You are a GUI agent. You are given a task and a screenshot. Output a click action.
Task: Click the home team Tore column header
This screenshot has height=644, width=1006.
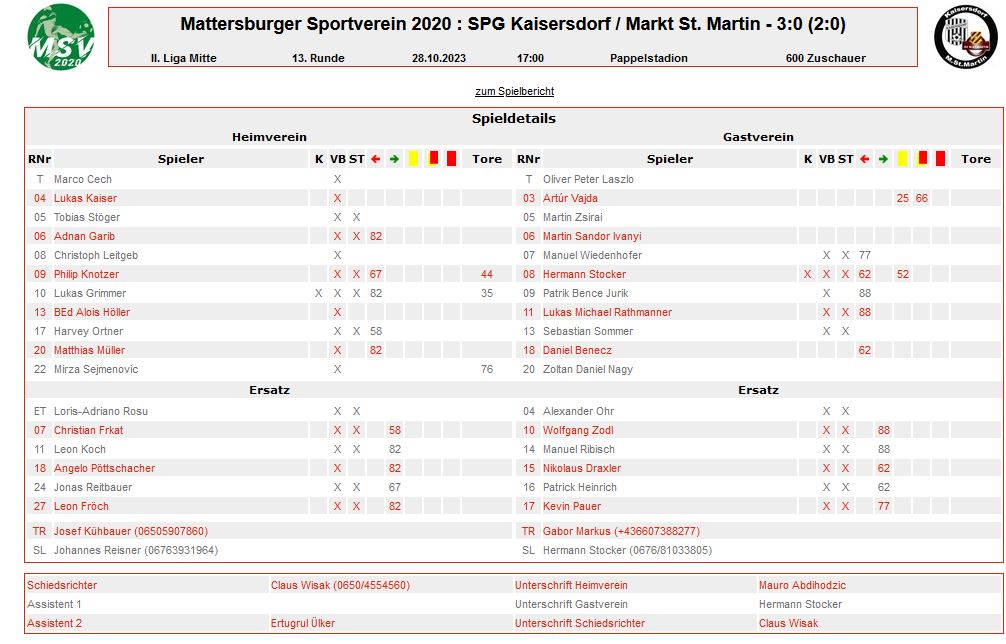pos(487,159)
